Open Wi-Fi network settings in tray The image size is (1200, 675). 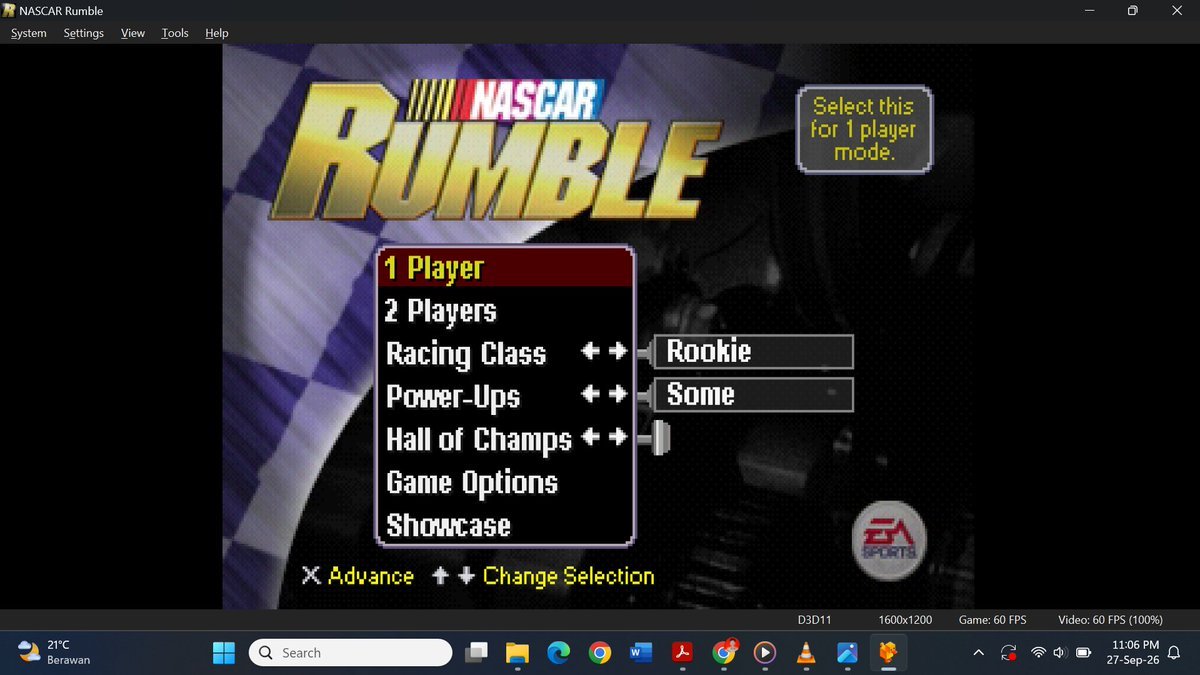click(x=1038, y=653)
